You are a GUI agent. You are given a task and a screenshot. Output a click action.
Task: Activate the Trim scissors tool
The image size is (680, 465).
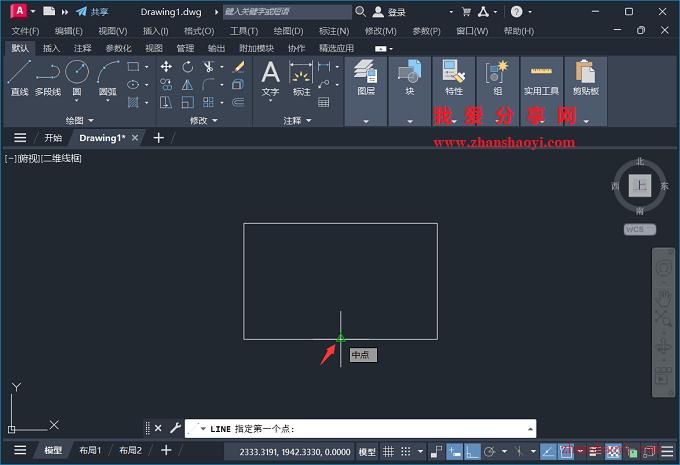[209, 66]
